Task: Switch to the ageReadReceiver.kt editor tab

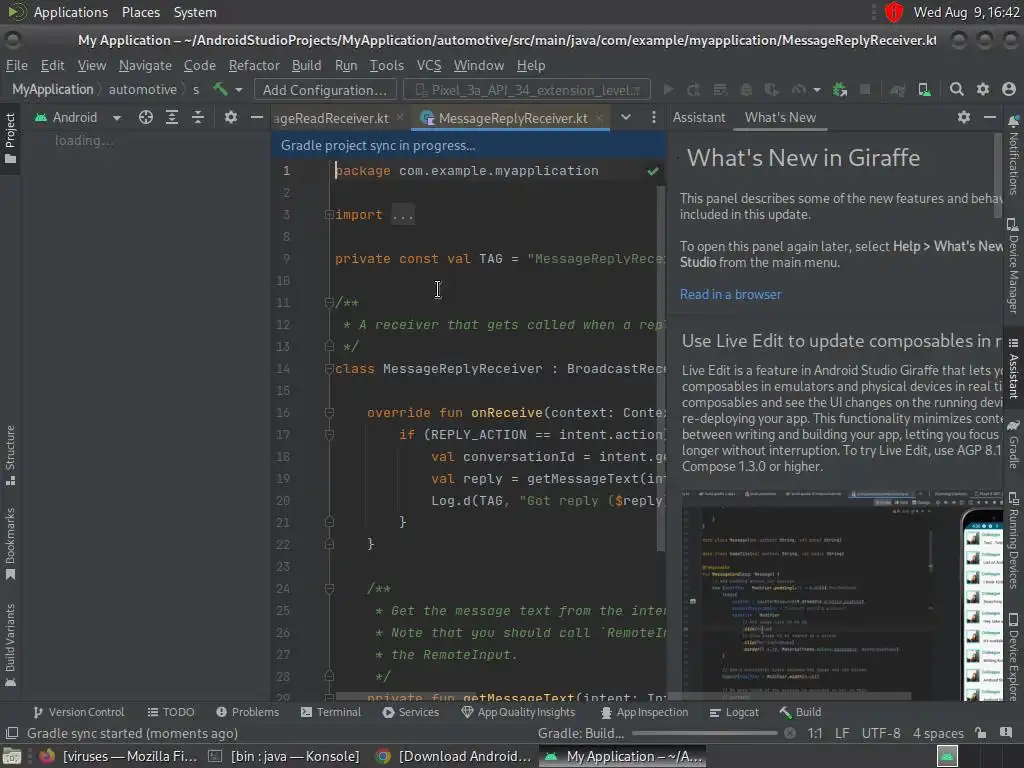Action: tap(331, 118)
